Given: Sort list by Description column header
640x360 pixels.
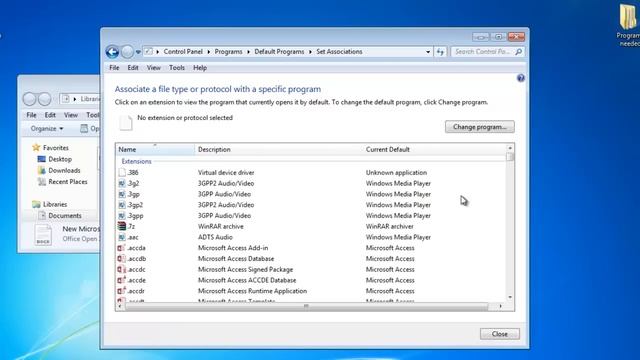Looking at the screenshot, I should (x=278, y=149).
